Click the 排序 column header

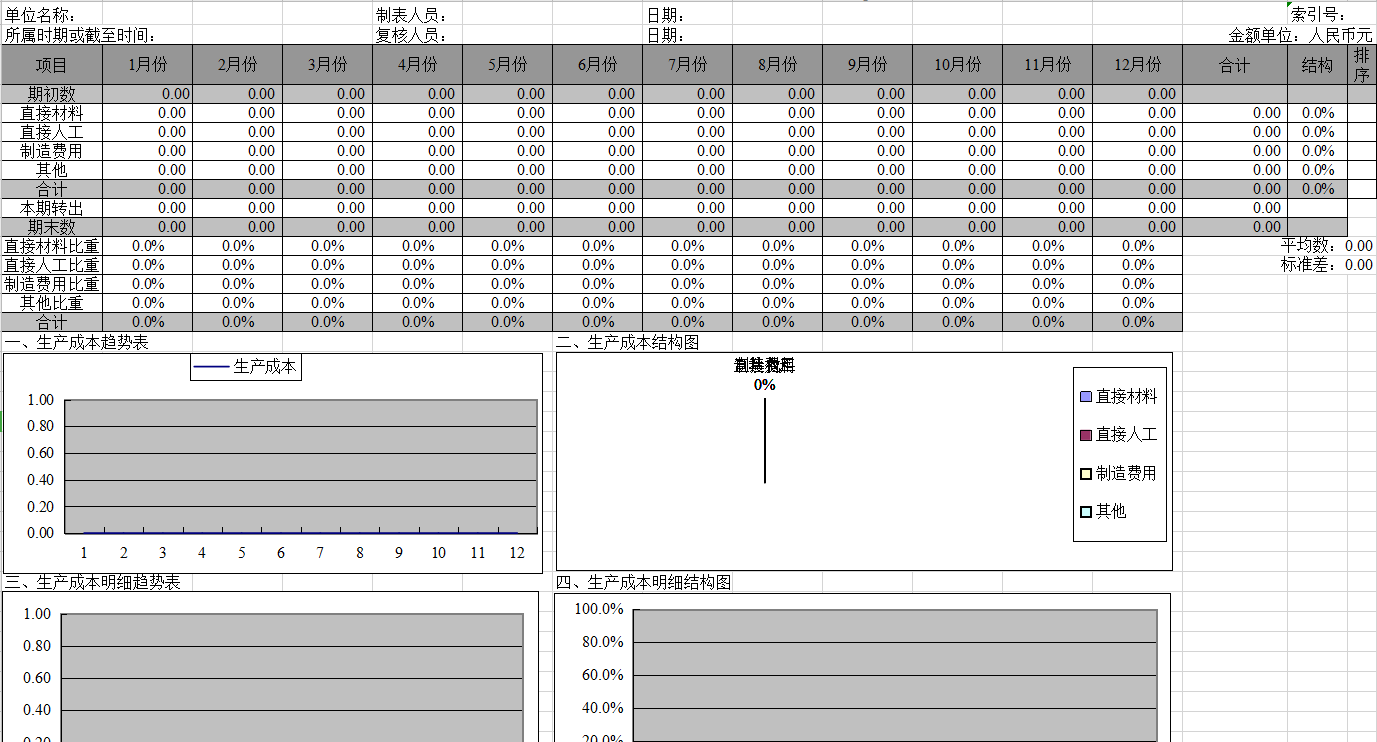1361,65
